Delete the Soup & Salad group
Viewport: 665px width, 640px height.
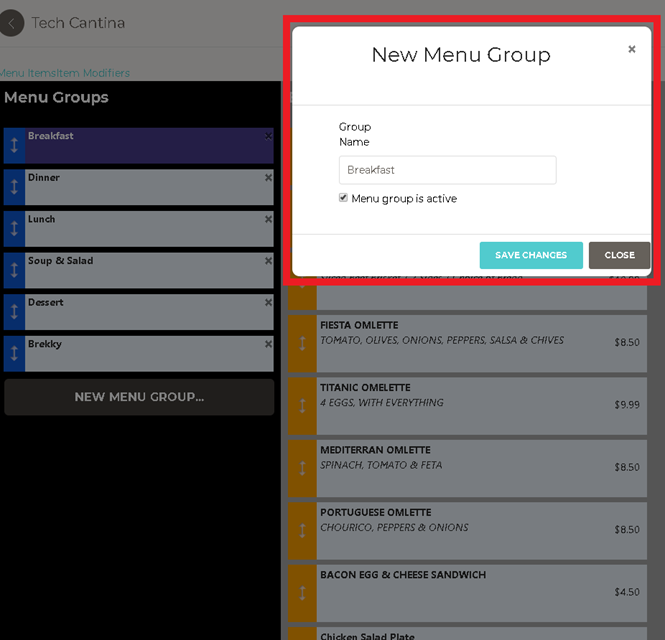268,261
